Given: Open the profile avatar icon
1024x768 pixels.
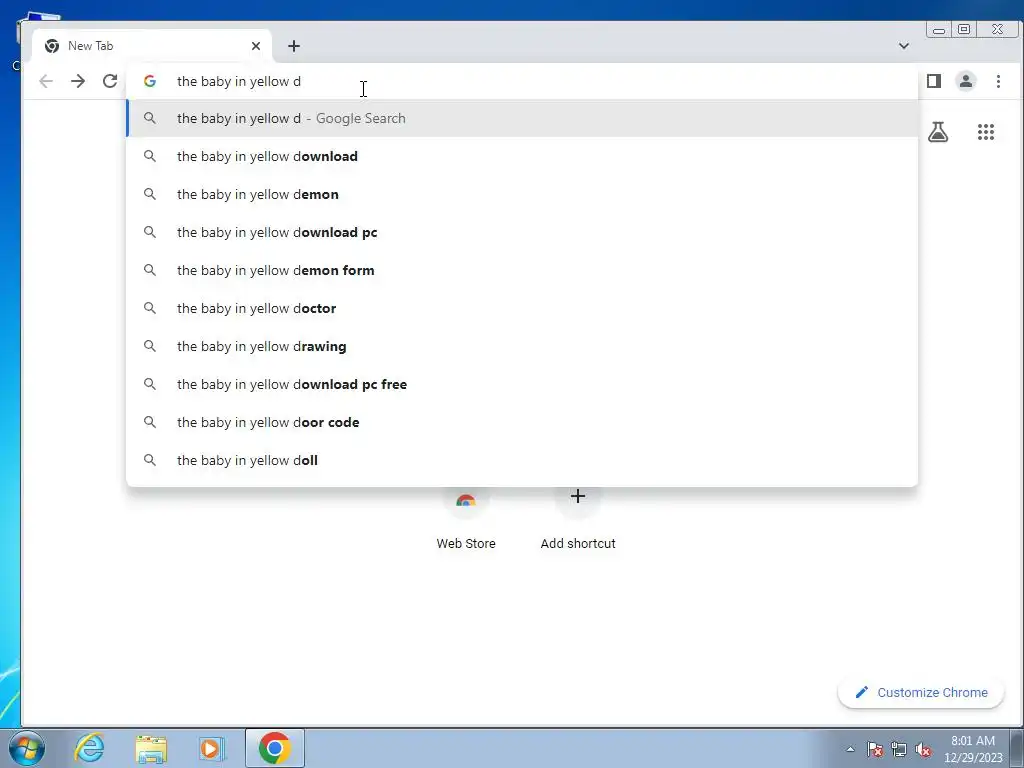Looking at the screenshot, I should point(965,81).
